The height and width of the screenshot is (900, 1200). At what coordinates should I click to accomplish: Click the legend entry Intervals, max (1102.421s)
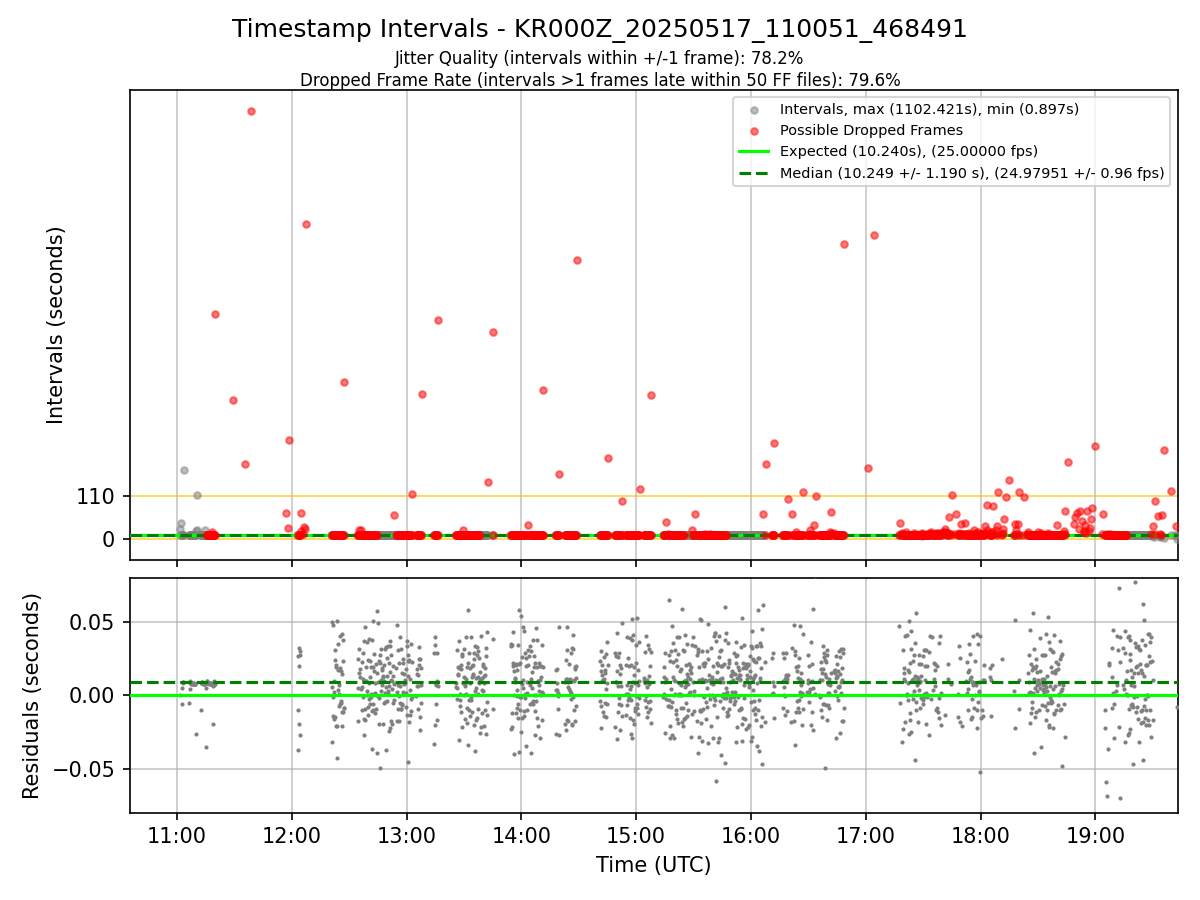(929, 109)
